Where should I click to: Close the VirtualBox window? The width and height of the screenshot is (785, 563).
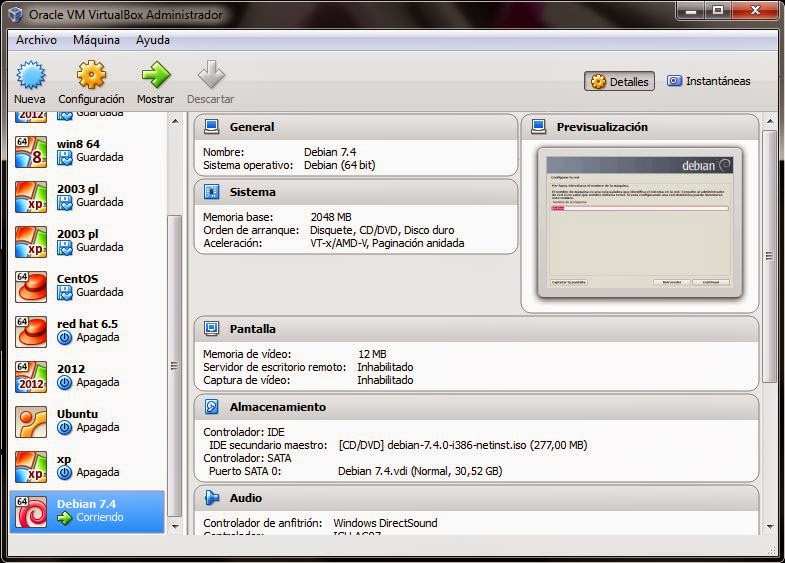pos(755,11)
